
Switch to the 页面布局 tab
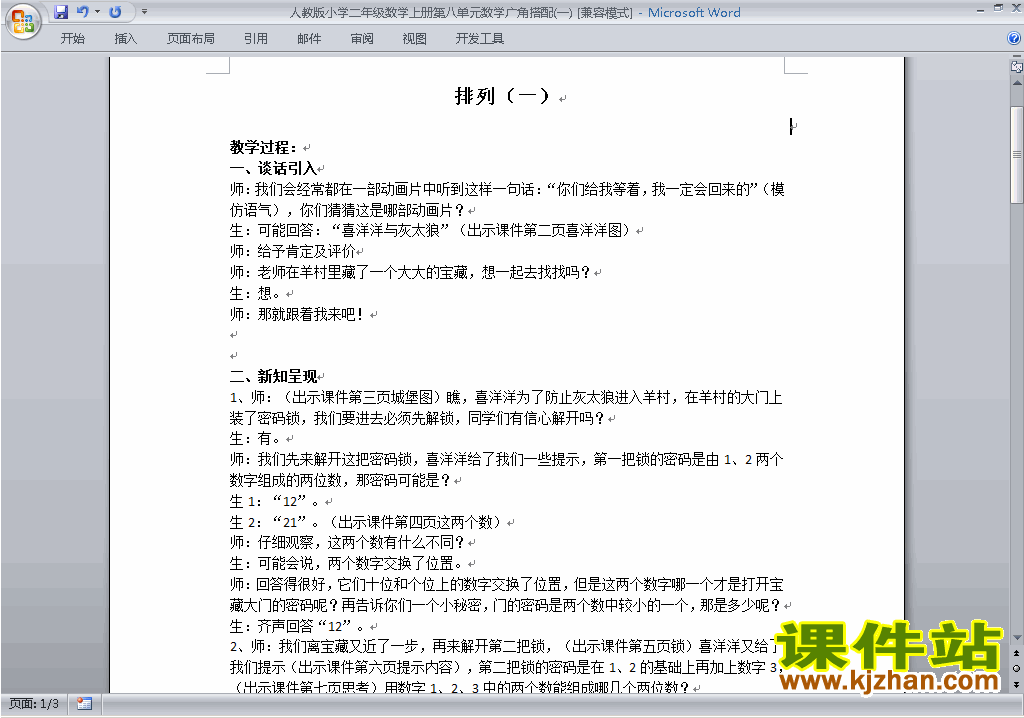click(191, 39)
